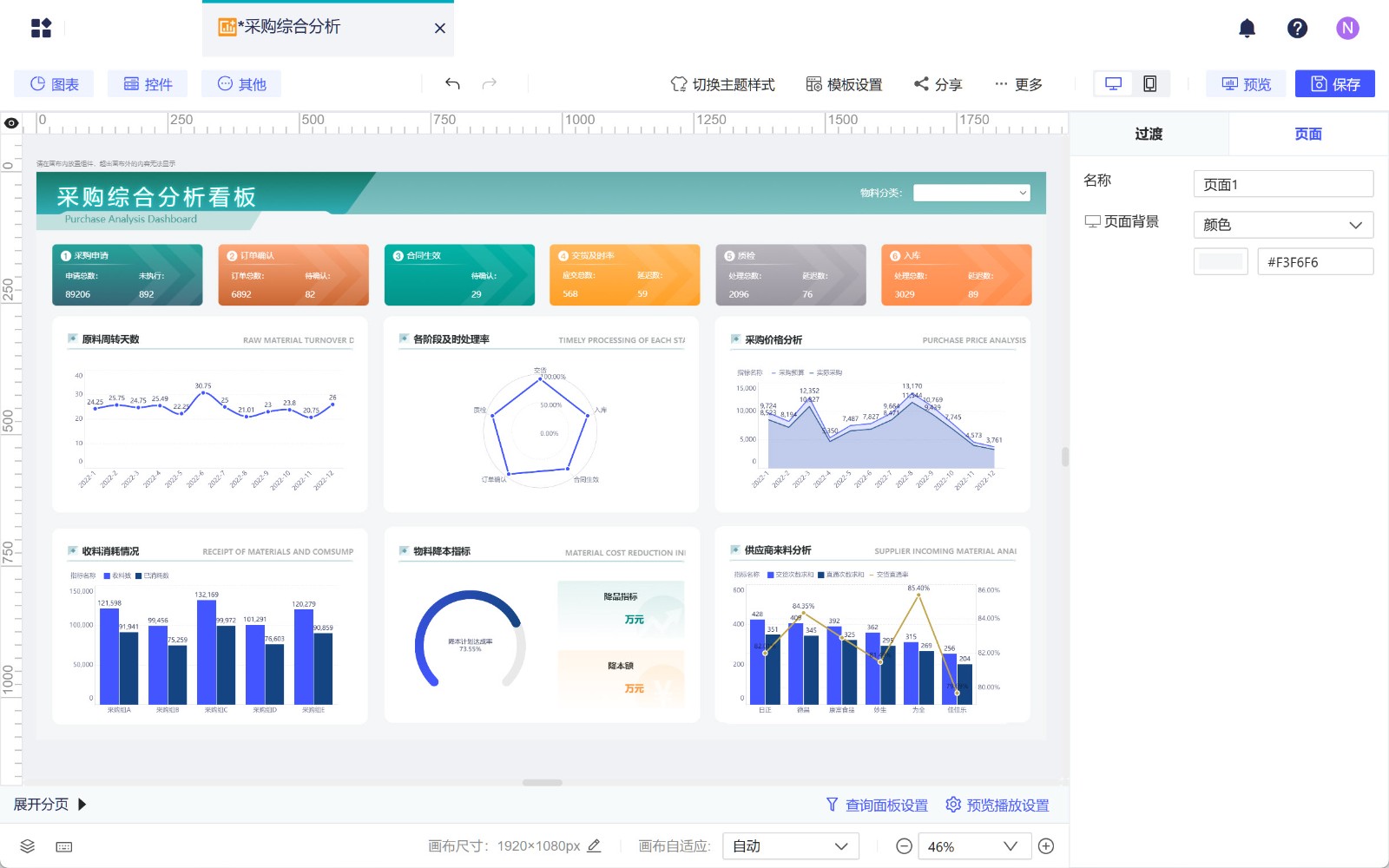
Task: Click the keyboard shortcuts icon
Action: (64, 846)
